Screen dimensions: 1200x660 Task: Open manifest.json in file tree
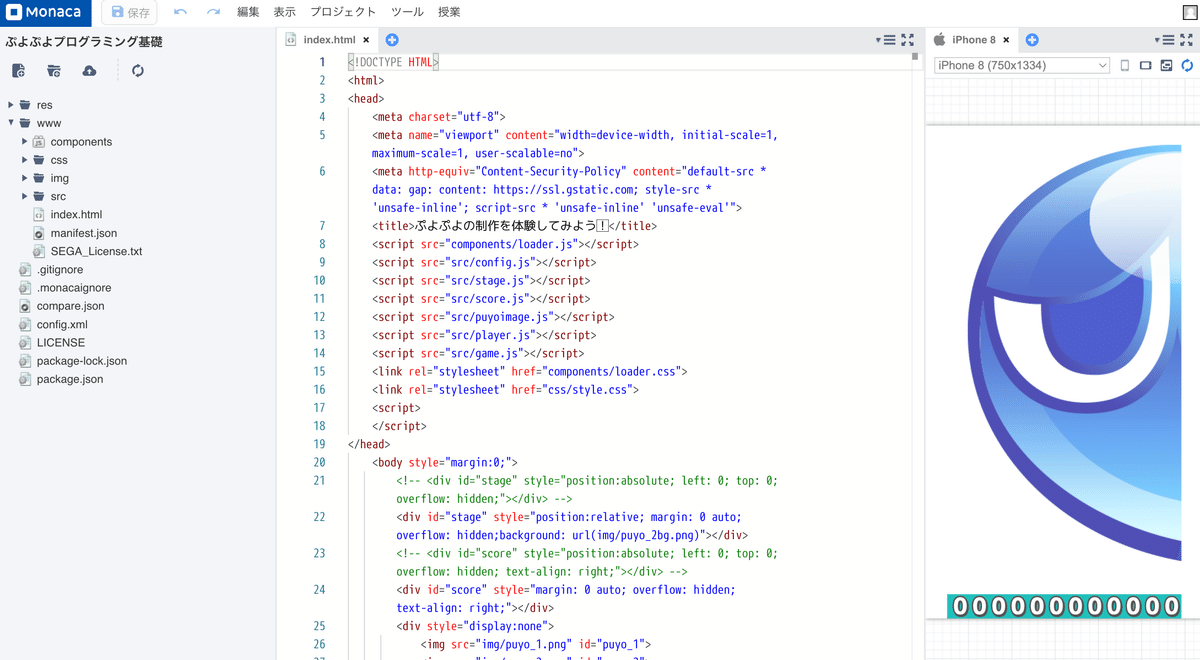[x=83, y=233]
